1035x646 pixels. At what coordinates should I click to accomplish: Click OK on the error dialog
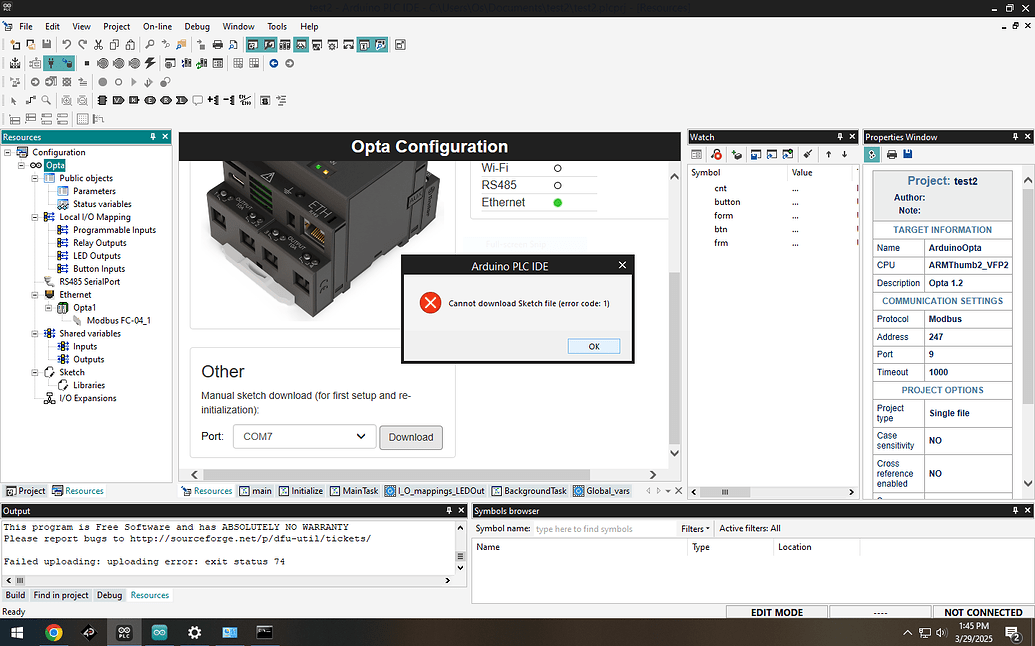click(x=593, y=345)
